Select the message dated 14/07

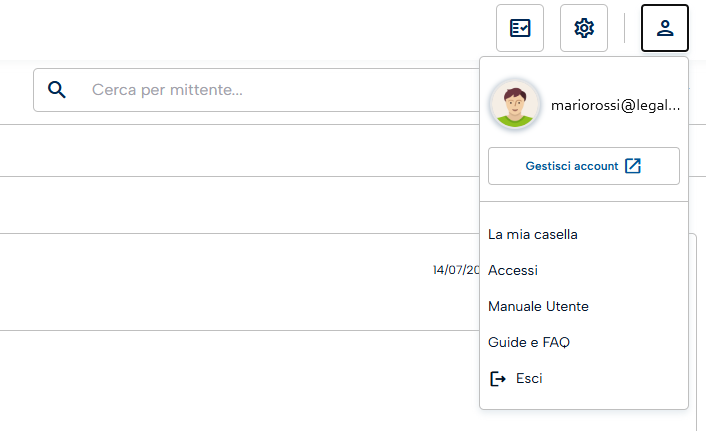coord(240,282)
